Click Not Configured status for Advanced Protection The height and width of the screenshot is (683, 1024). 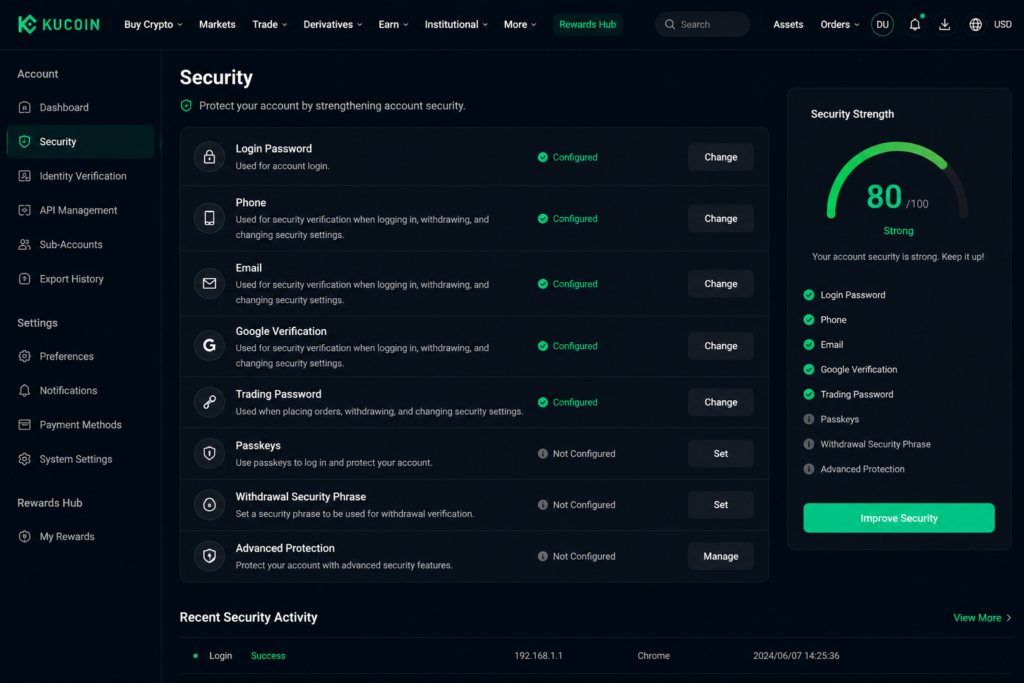577,556
